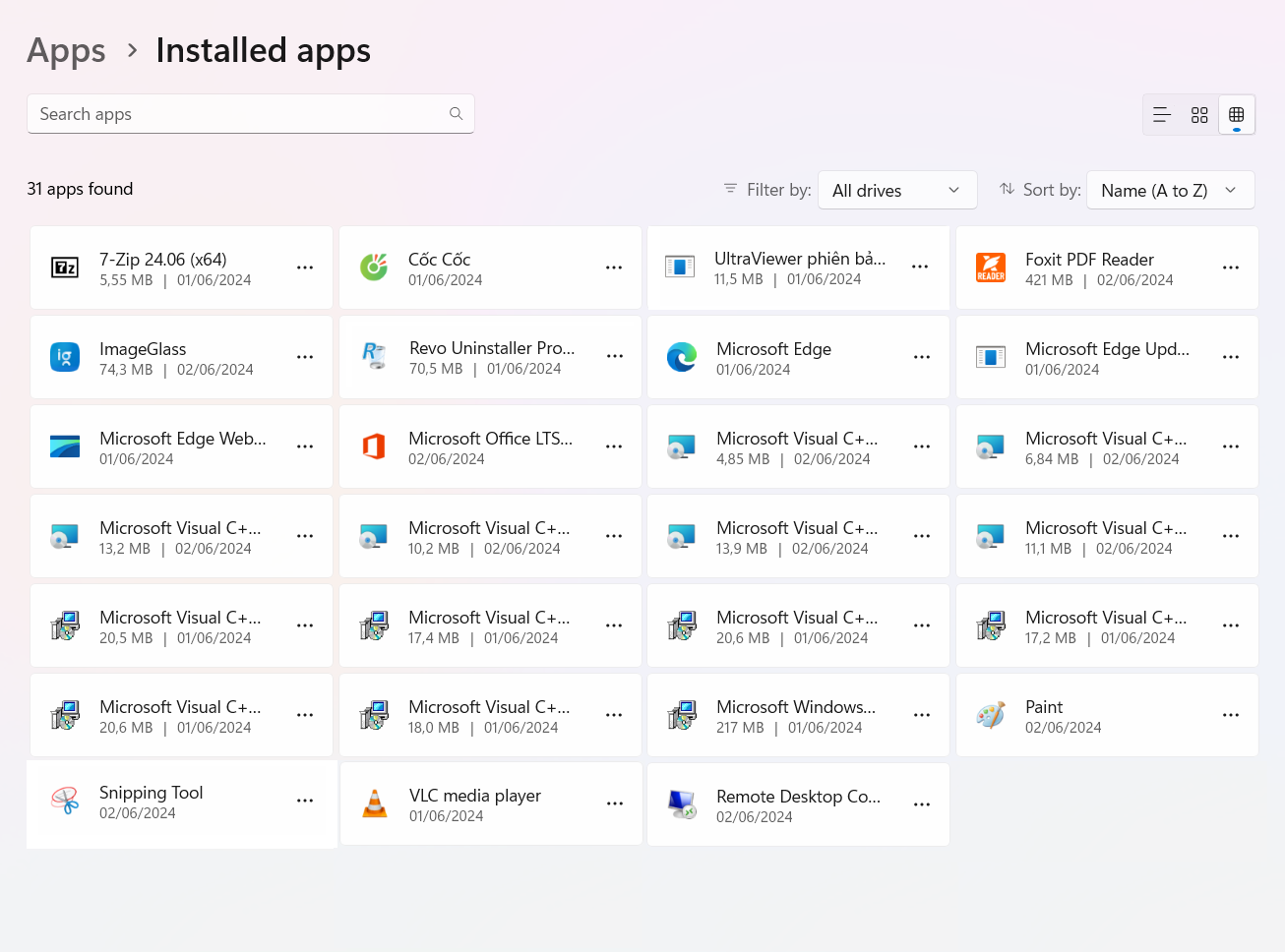
Task: Open the Filter by All drives dropdown
Action: click(897, 190)
